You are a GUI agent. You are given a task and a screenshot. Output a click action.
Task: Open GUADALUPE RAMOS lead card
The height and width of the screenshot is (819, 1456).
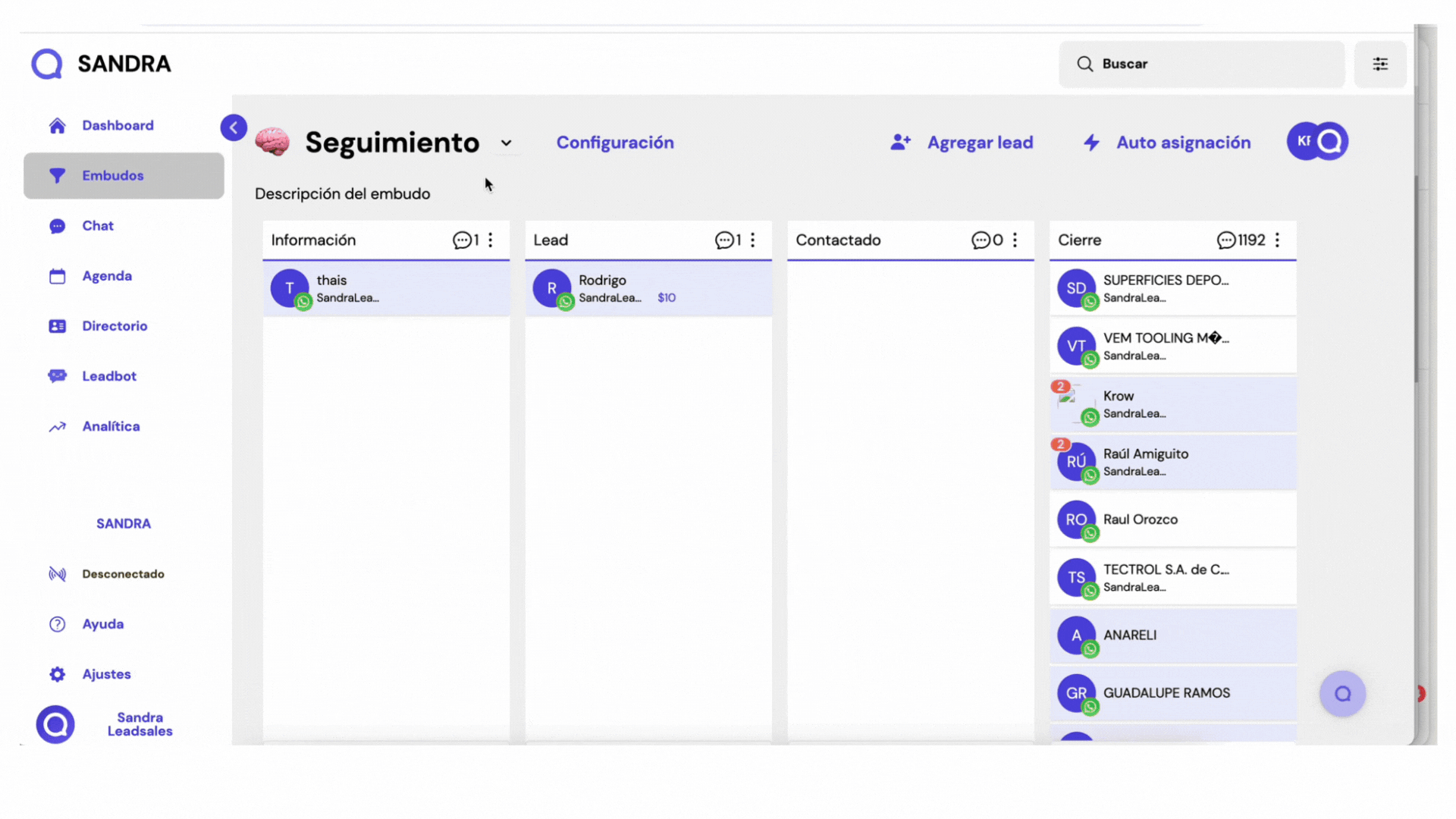(x=1173, y=693)
